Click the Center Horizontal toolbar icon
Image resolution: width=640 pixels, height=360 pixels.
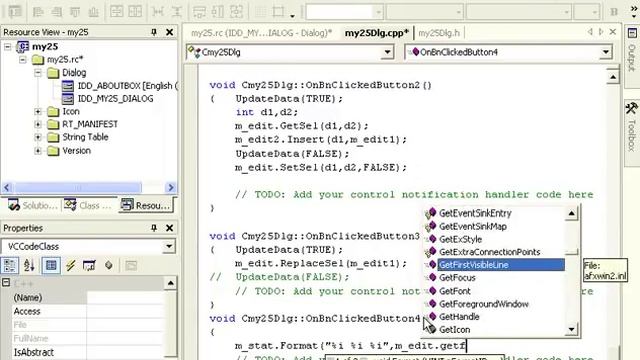point(135,12)
